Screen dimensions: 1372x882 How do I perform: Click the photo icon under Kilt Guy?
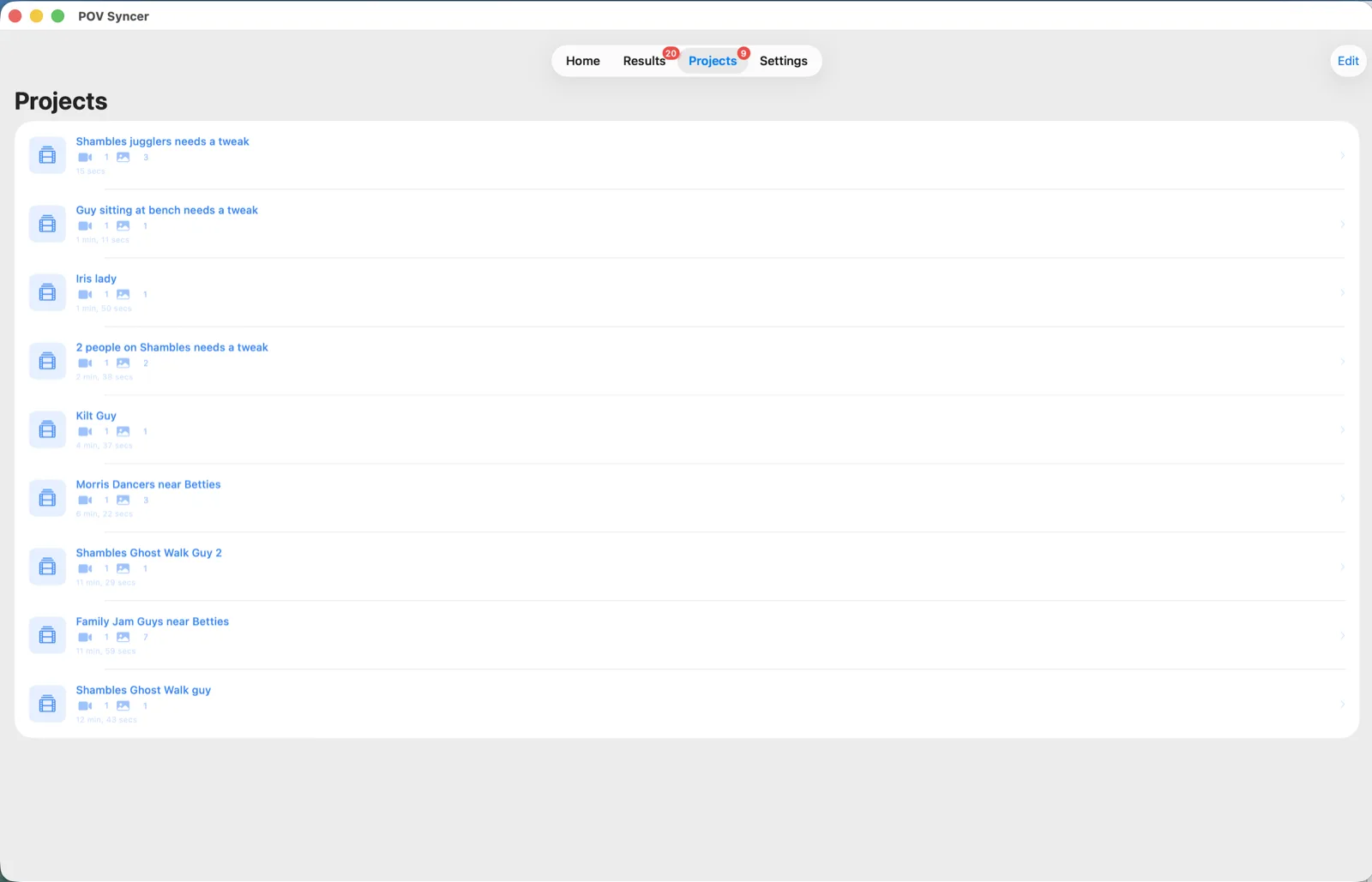[123, 432]
